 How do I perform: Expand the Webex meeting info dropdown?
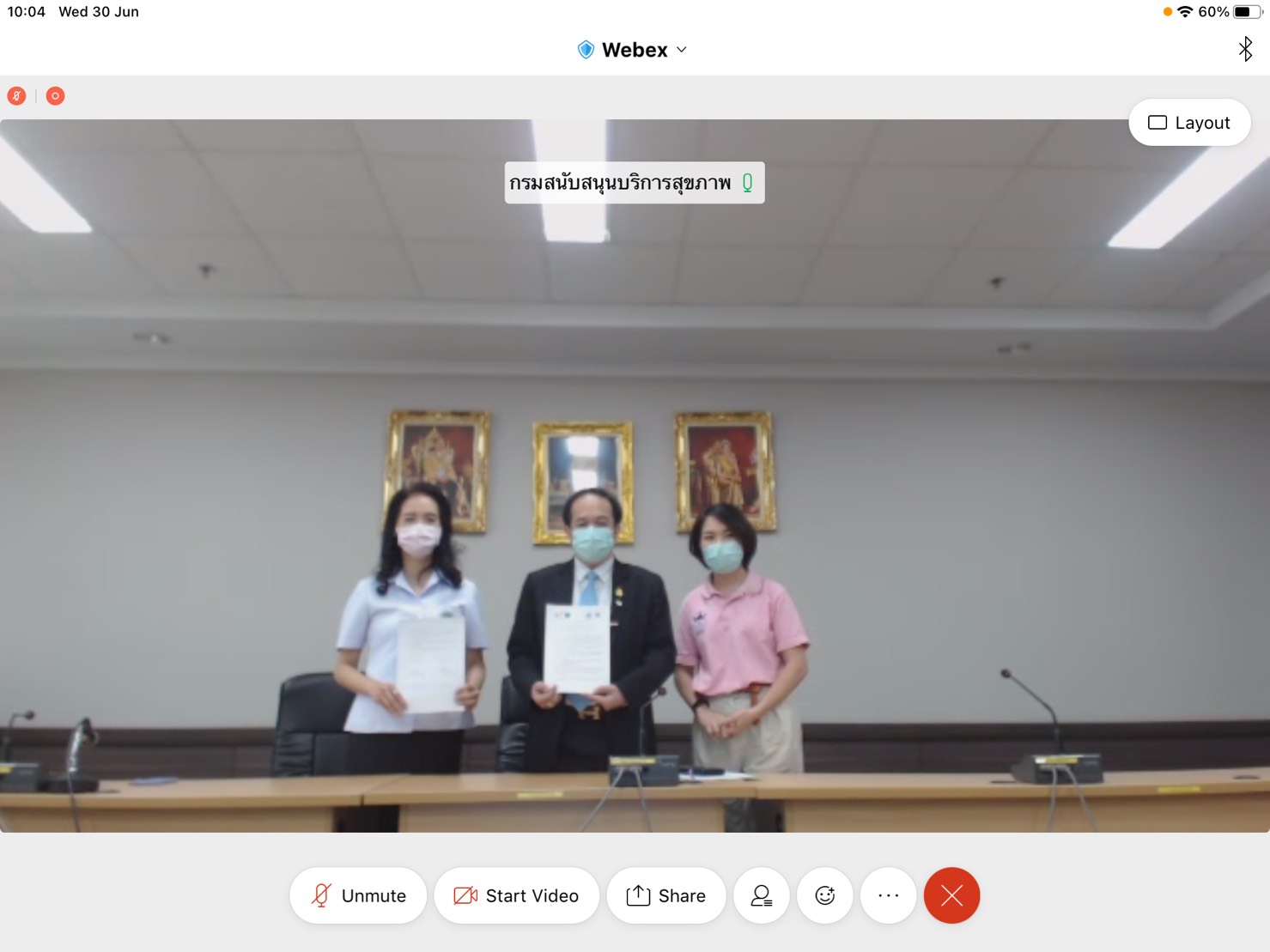[x=682, y=50]
